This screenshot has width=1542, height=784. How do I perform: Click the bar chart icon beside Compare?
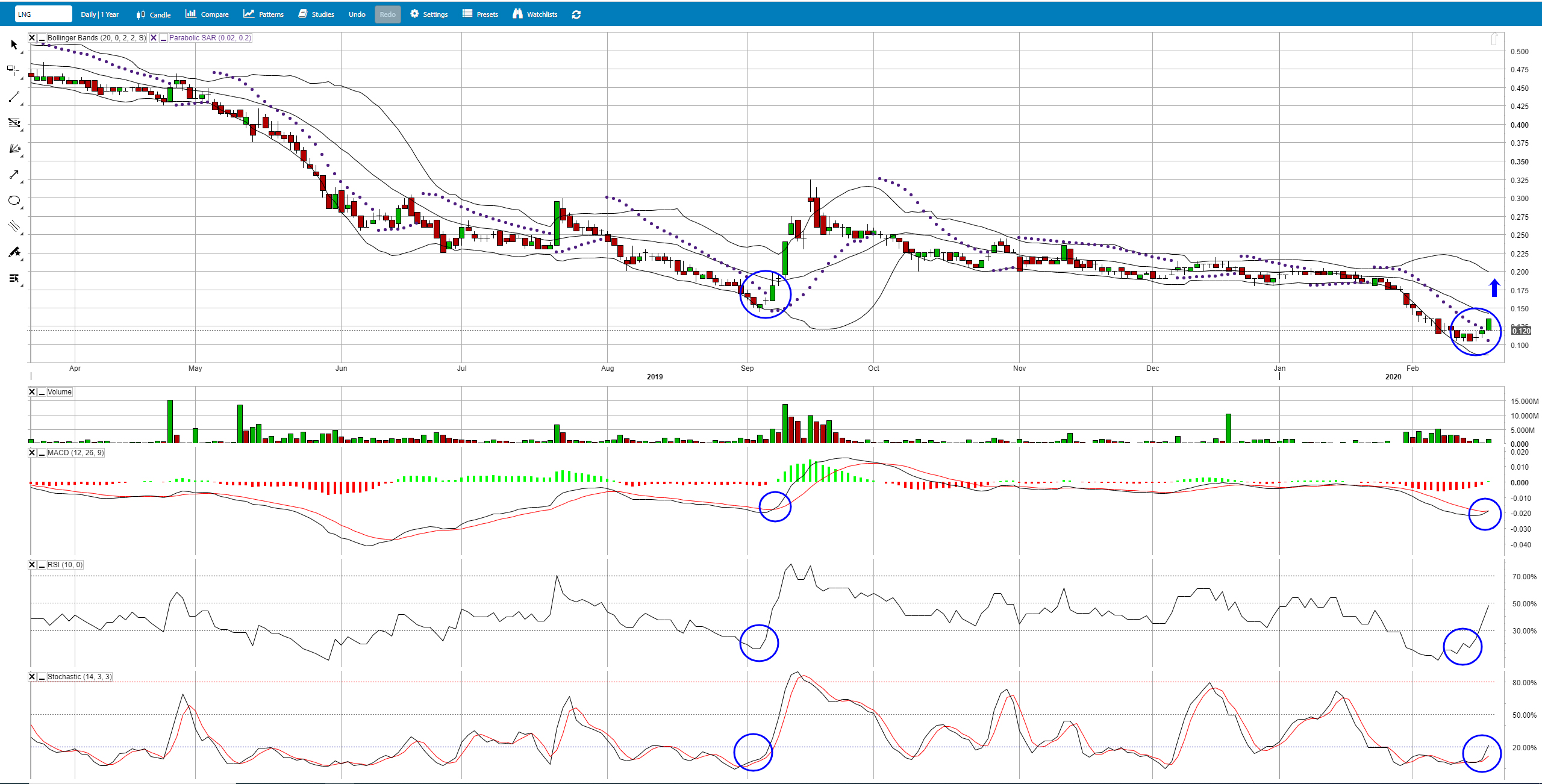click(x=190, y=14)
